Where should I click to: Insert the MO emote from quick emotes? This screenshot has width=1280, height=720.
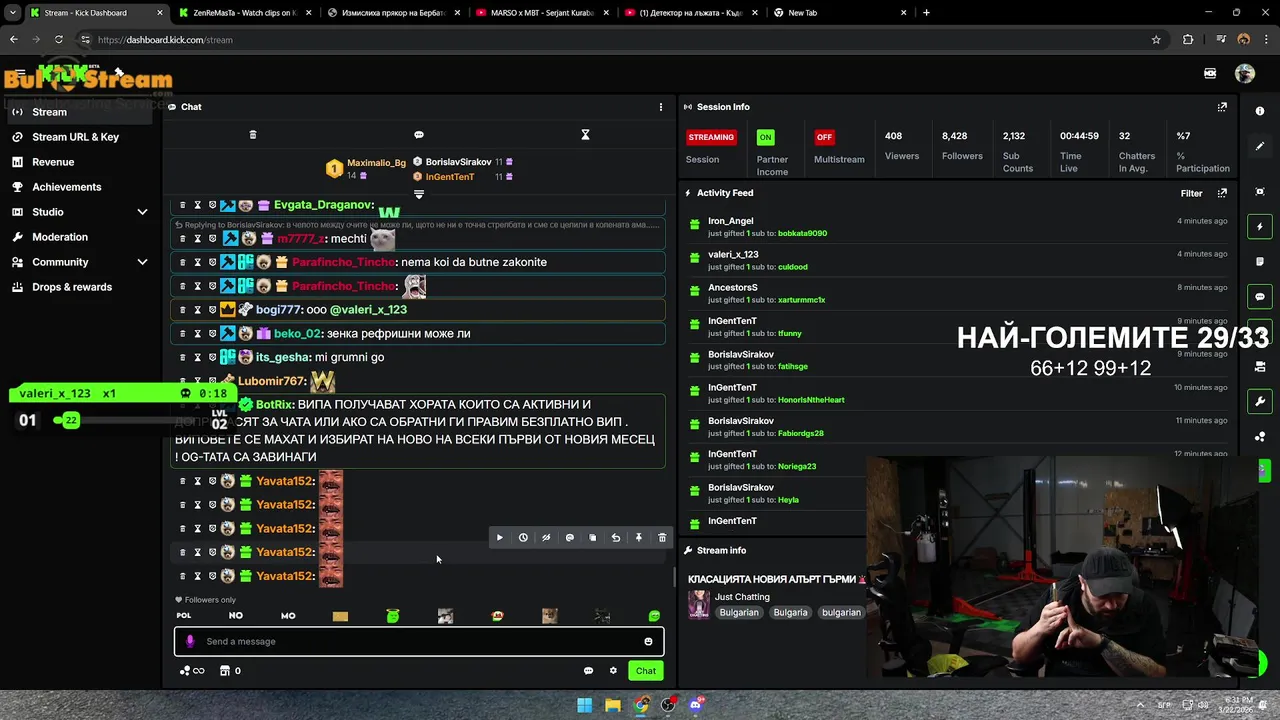[x=288, y=616]
